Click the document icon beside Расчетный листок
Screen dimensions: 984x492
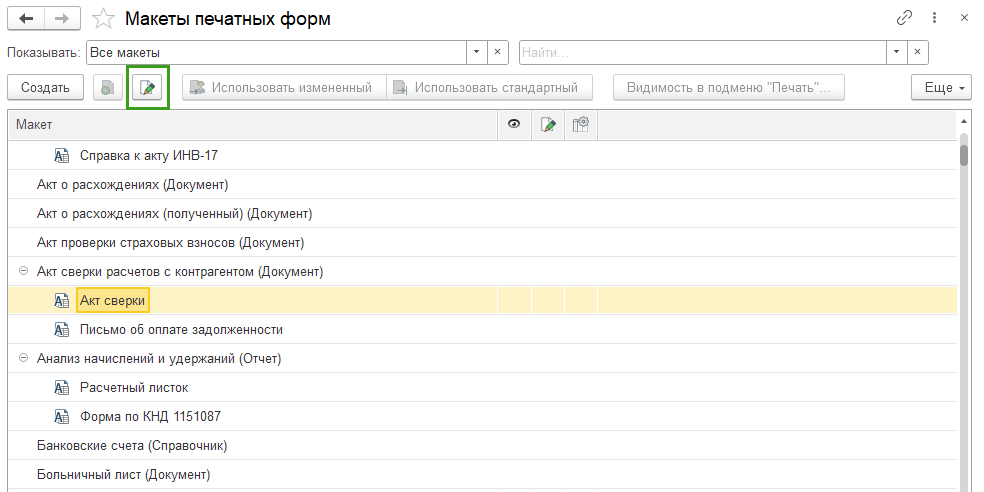[x=62, y=388]
